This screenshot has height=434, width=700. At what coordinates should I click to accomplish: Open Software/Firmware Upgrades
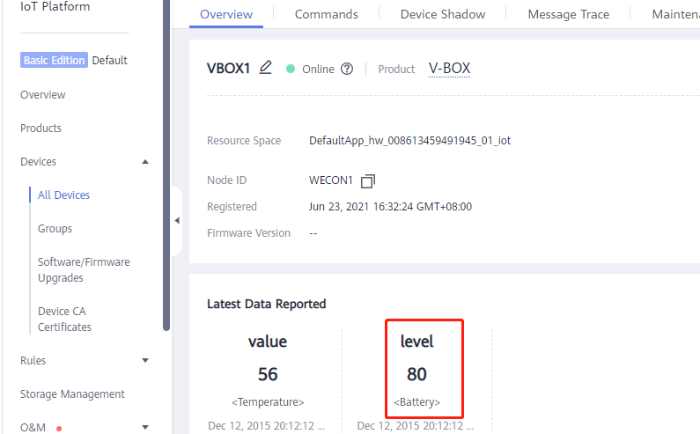(x=83, y=270)
